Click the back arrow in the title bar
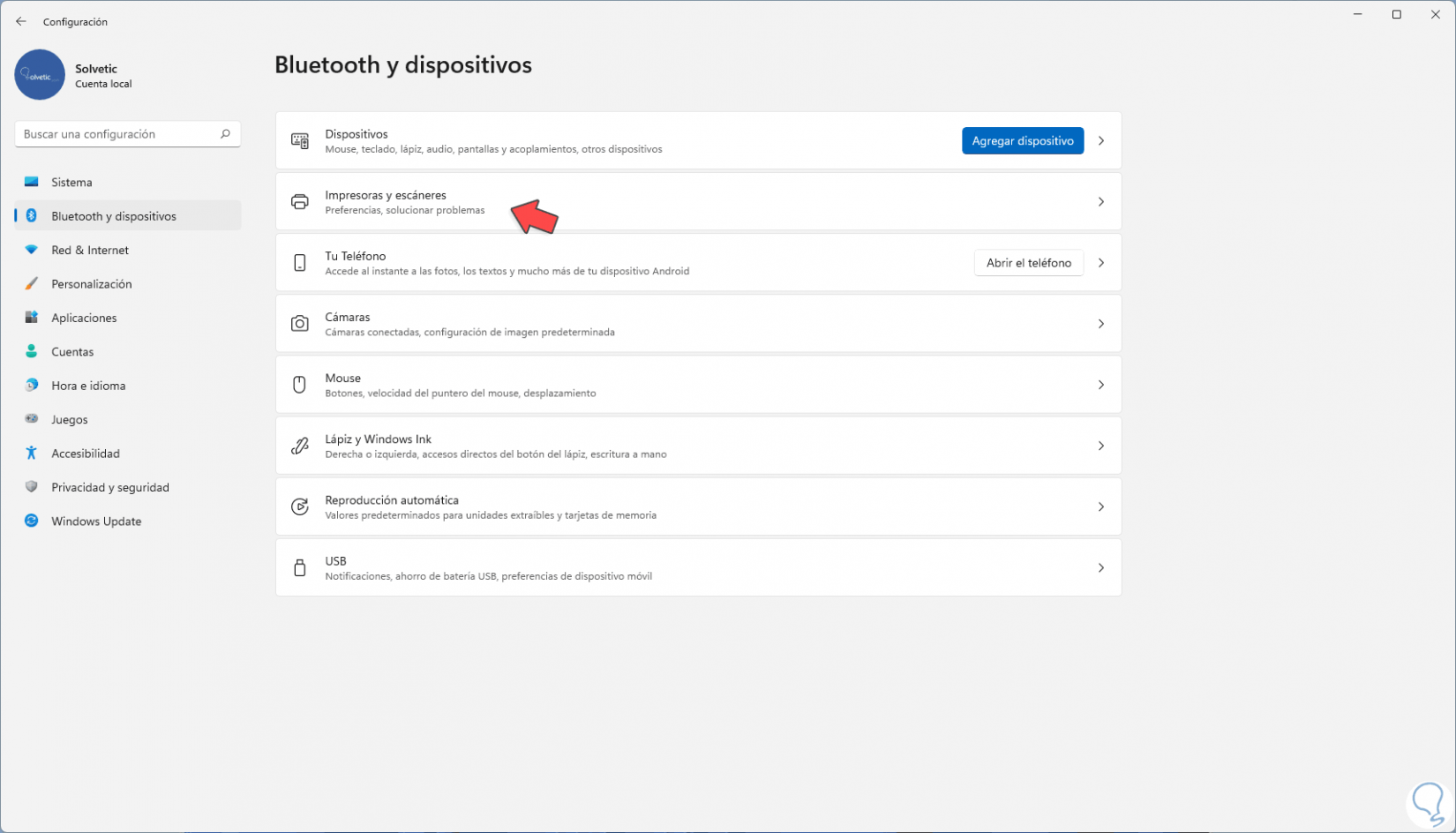The height and width of the screenshot is (833, 1456). point(21,22)
